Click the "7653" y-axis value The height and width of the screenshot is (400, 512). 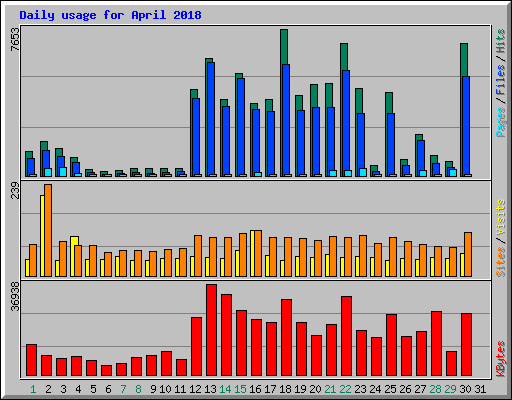point(15,39)
